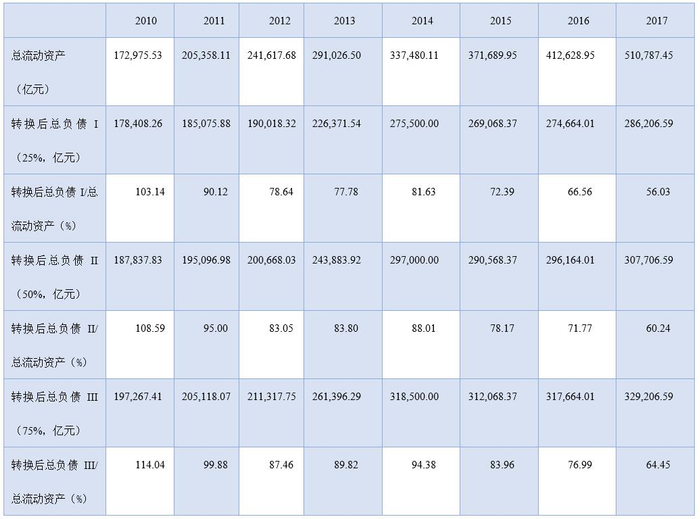Click the 2014 year header

pyautogui.click(x=423, y=19)
